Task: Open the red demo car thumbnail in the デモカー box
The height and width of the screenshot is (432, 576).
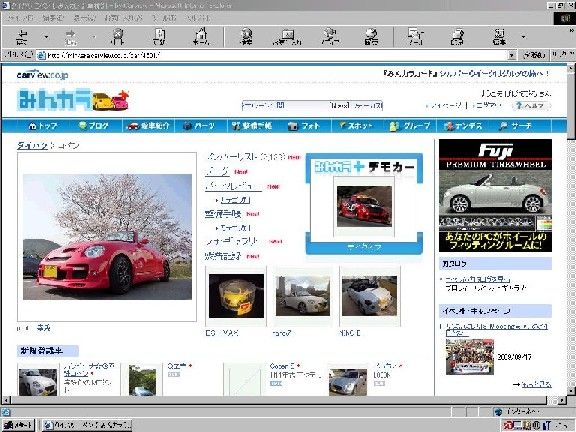Action: (x=364, y=206)
